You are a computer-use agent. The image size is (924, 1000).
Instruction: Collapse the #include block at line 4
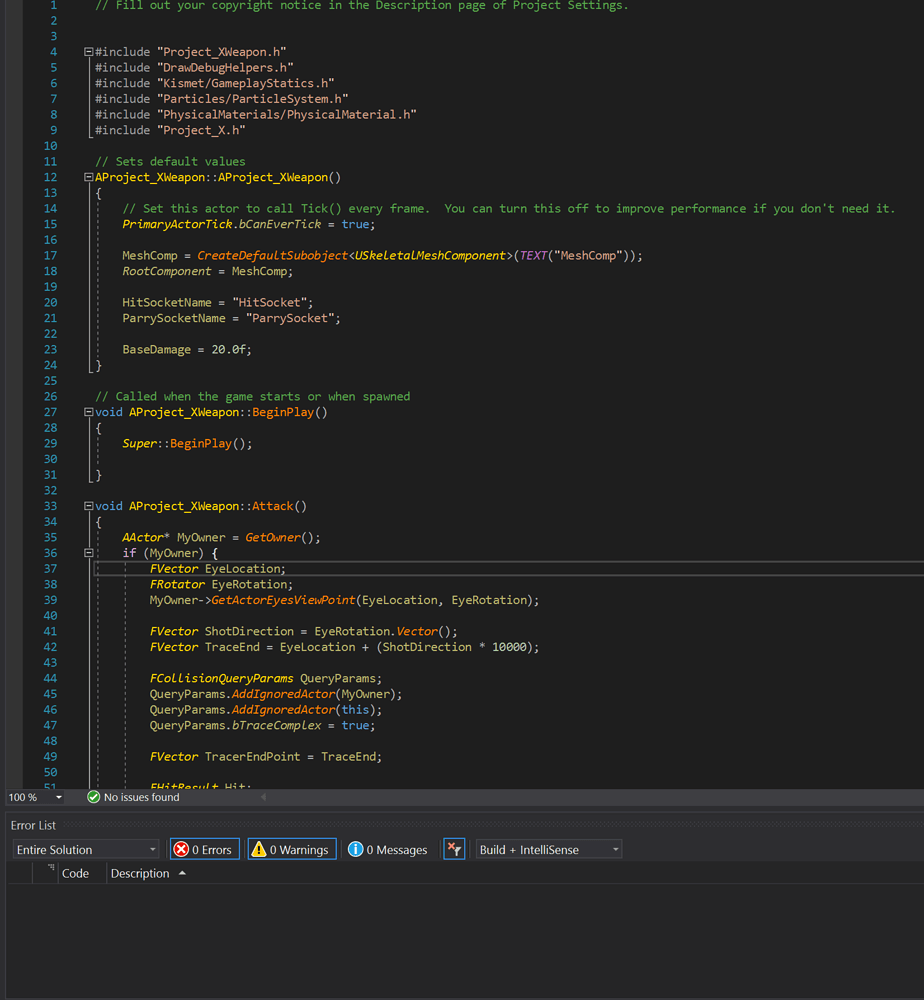pyautogui.click(x=89, y=52)
